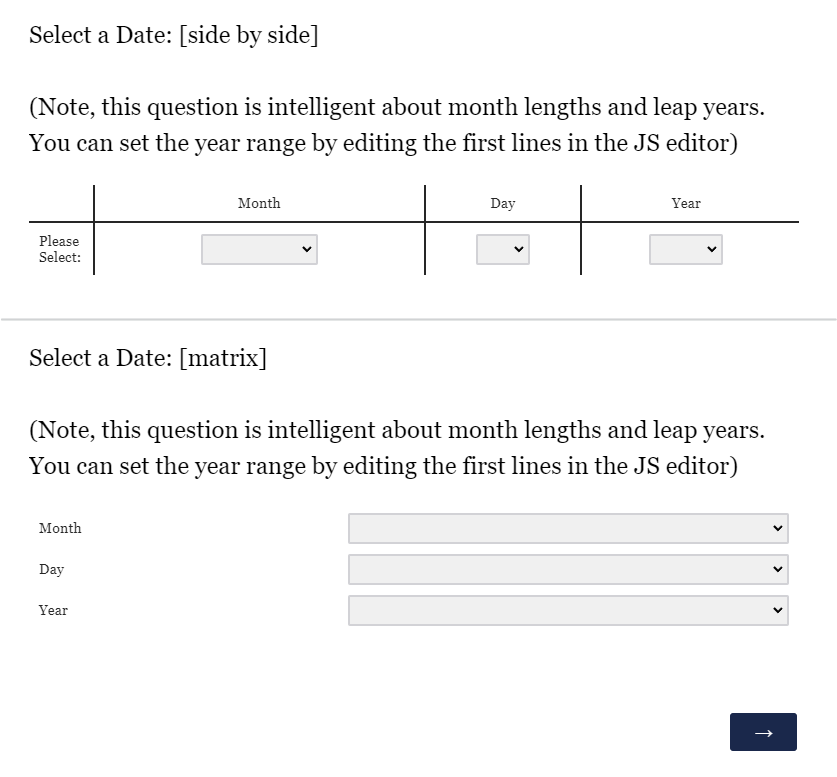The height and width of the screenshot is (777, 837).
Task: Open the Day dropdown in the side-by-side question
Action: click(x=503, y=249)
